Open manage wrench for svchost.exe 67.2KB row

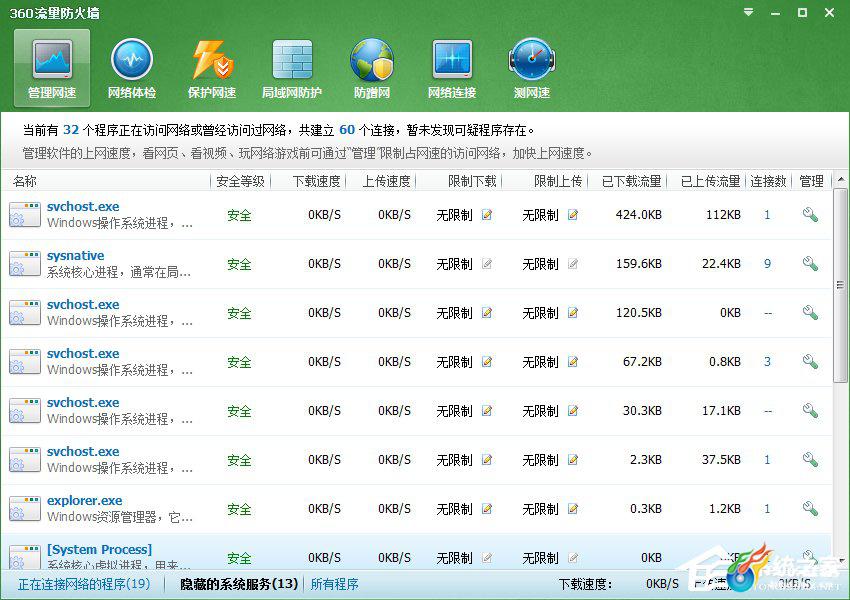(810, 361)
